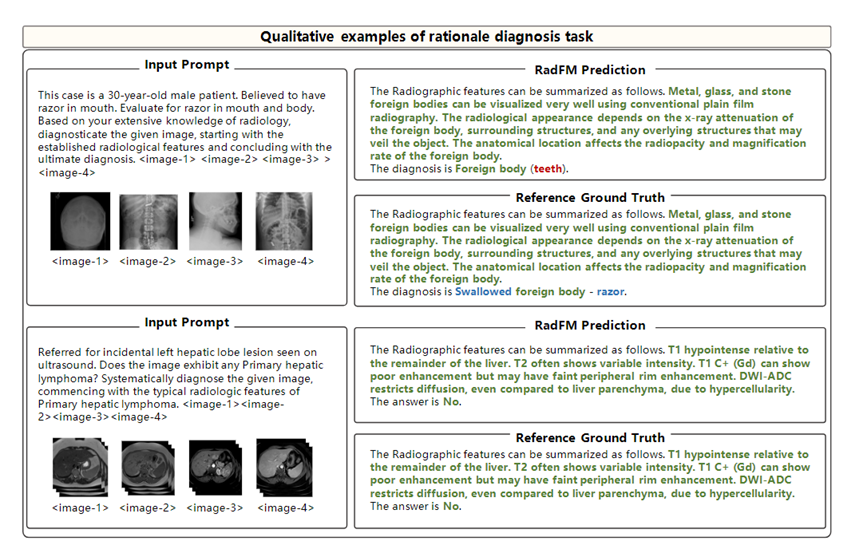
Task: Click 'The answer is No.' in the RadFM Prediction box
Action: click(416, 402)
